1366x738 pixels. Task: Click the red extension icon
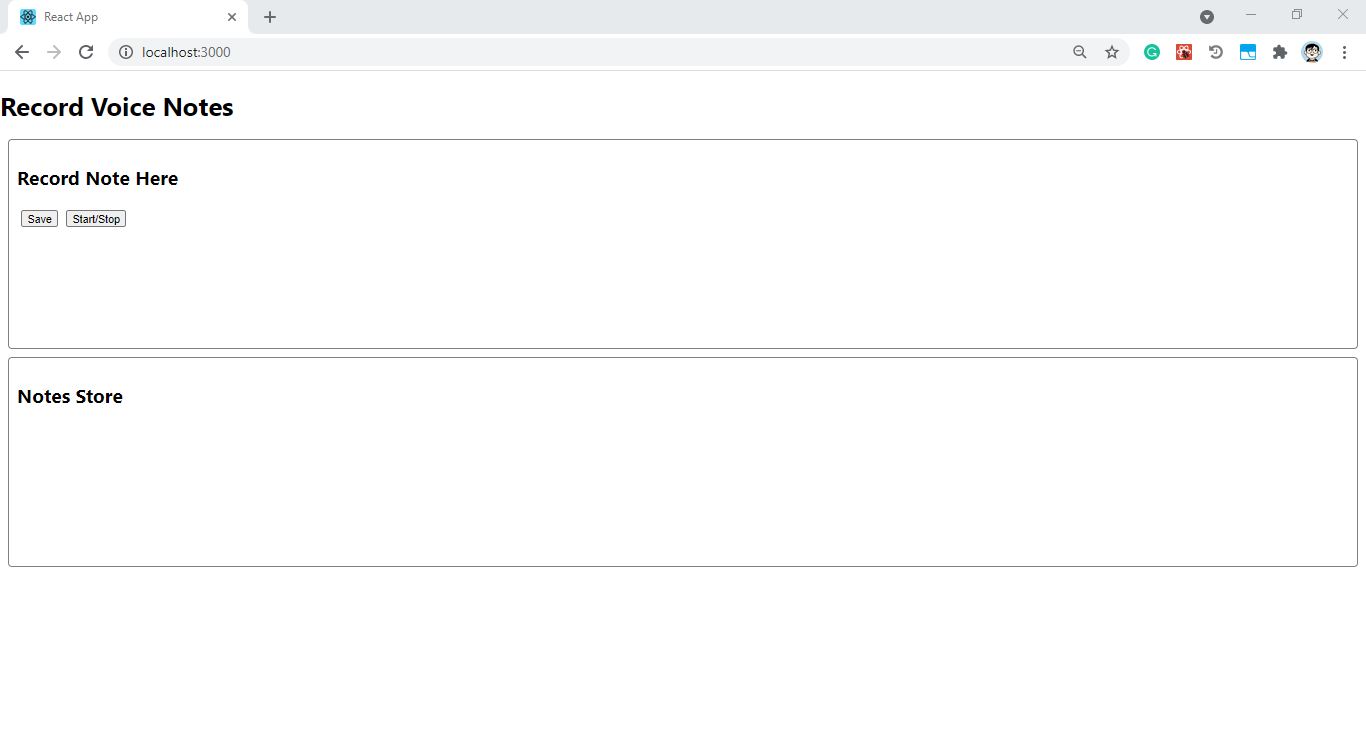click(1184, 52)
